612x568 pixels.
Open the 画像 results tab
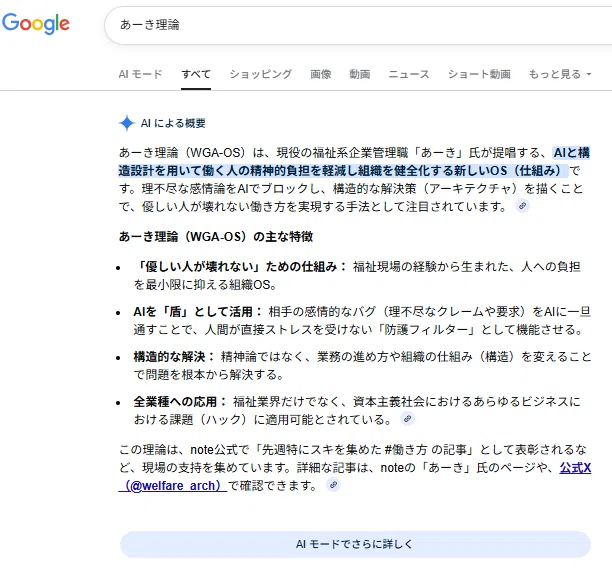(320, 74)
